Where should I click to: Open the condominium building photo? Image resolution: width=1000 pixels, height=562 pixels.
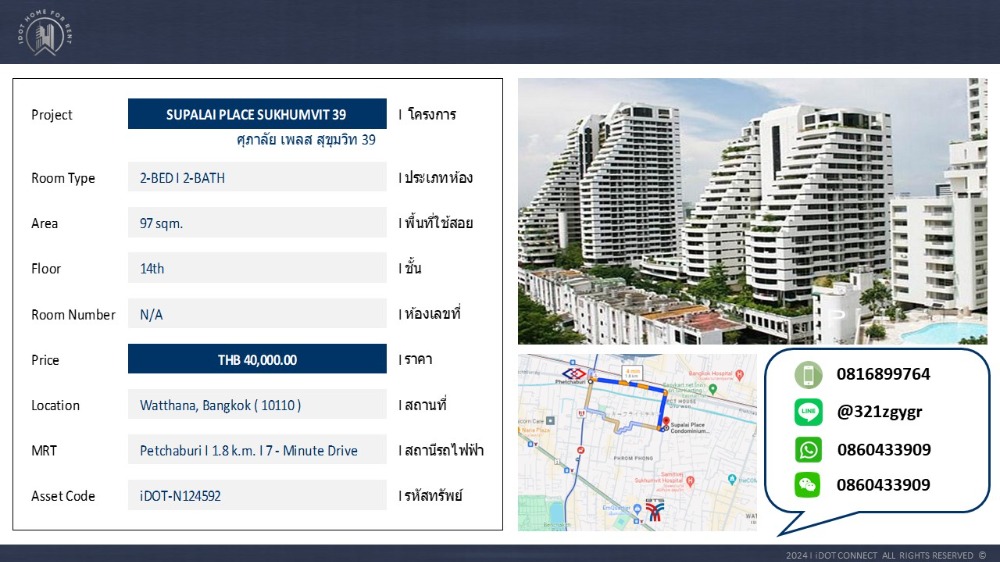[752, 211]
